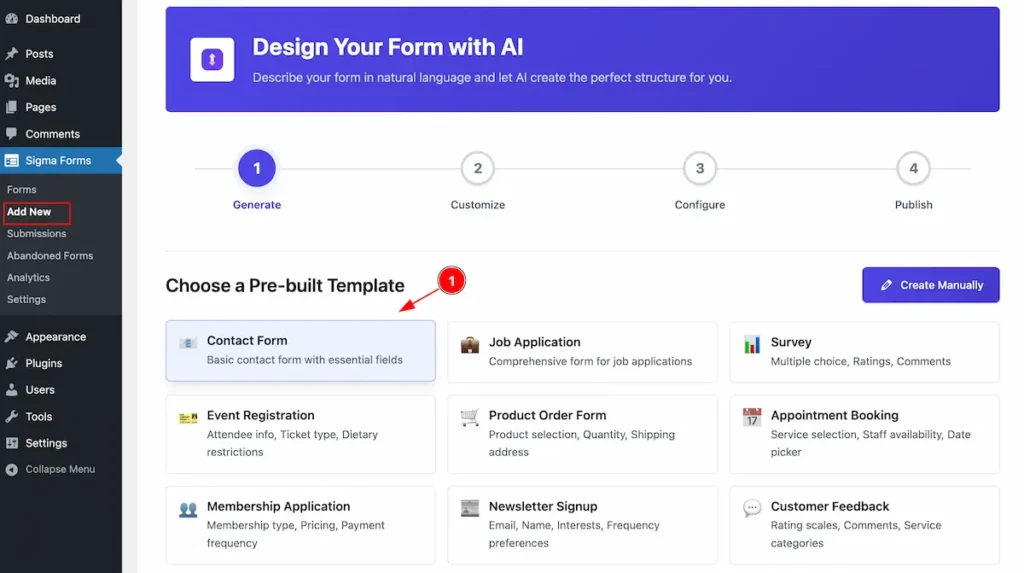Image resolution: width=1024 pixels, height=573 pixels.
Task: Click the speech bubble icon on Customer Feedback
Action: point(752,508)
